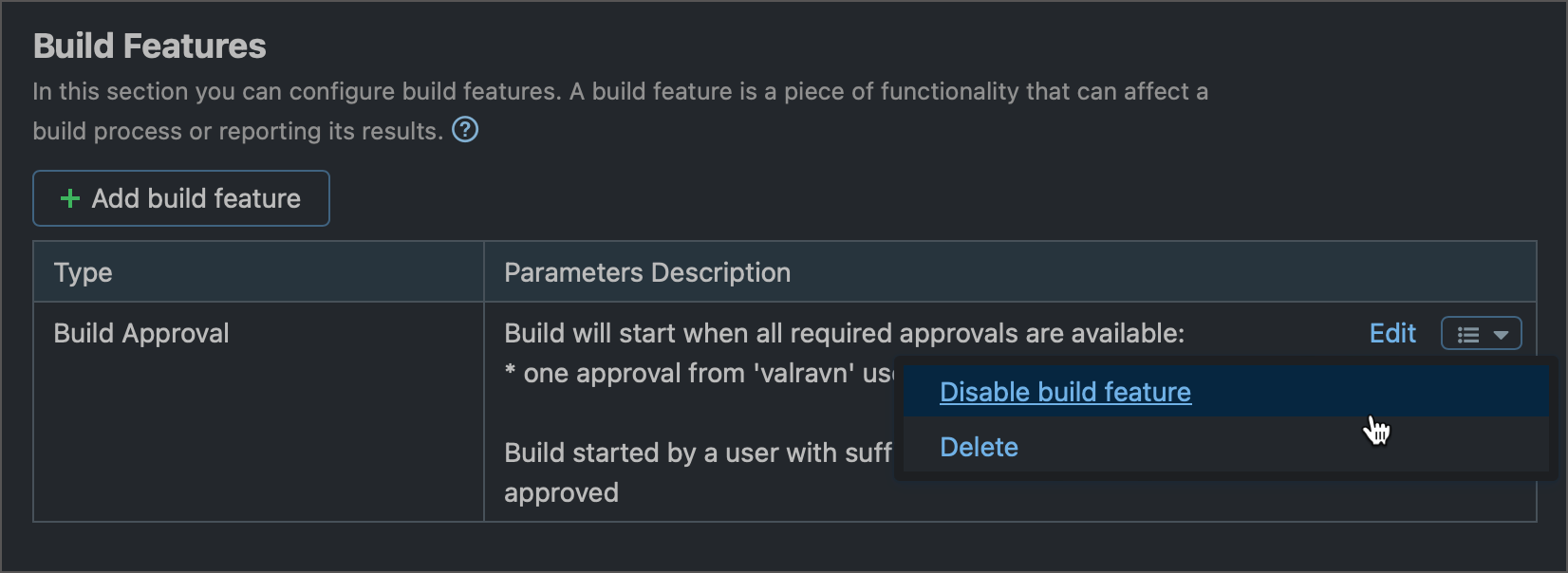Open the Edit link for Build Approval

pyautogui.click(x=1392, y=333)
